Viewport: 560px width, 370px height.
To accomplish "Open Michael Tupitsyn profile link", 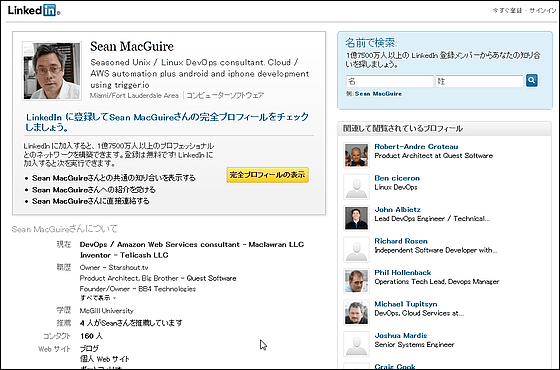I will coord(406,304).
